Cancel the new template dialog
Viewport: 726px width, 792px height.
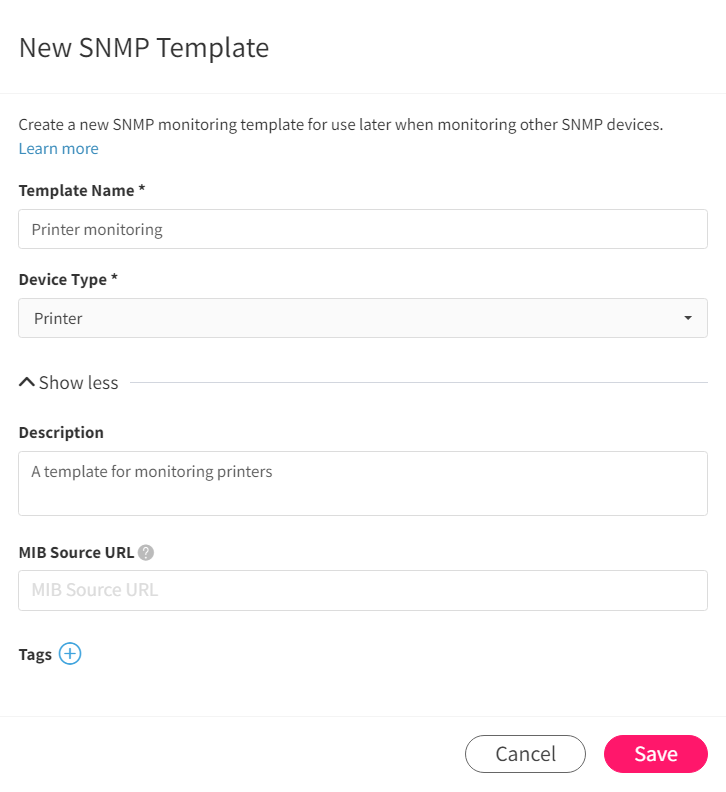pos(525,754)
